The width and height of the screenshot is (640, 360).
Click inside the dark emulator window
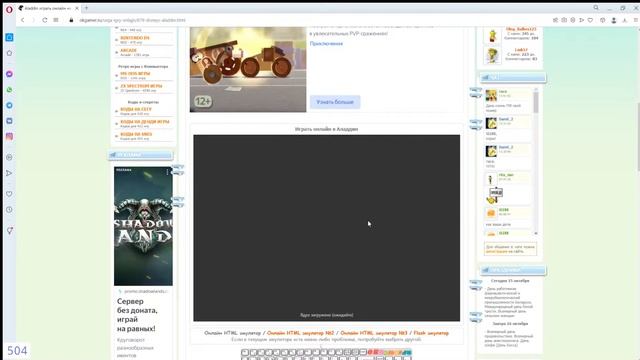(327, 228)
